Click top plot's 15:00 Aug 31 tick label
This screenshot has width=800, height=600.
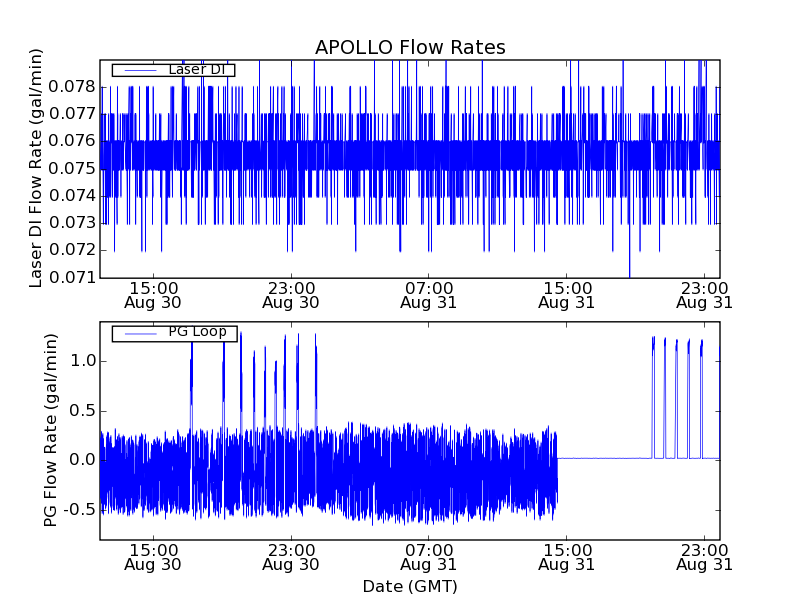tap(566, 294)
